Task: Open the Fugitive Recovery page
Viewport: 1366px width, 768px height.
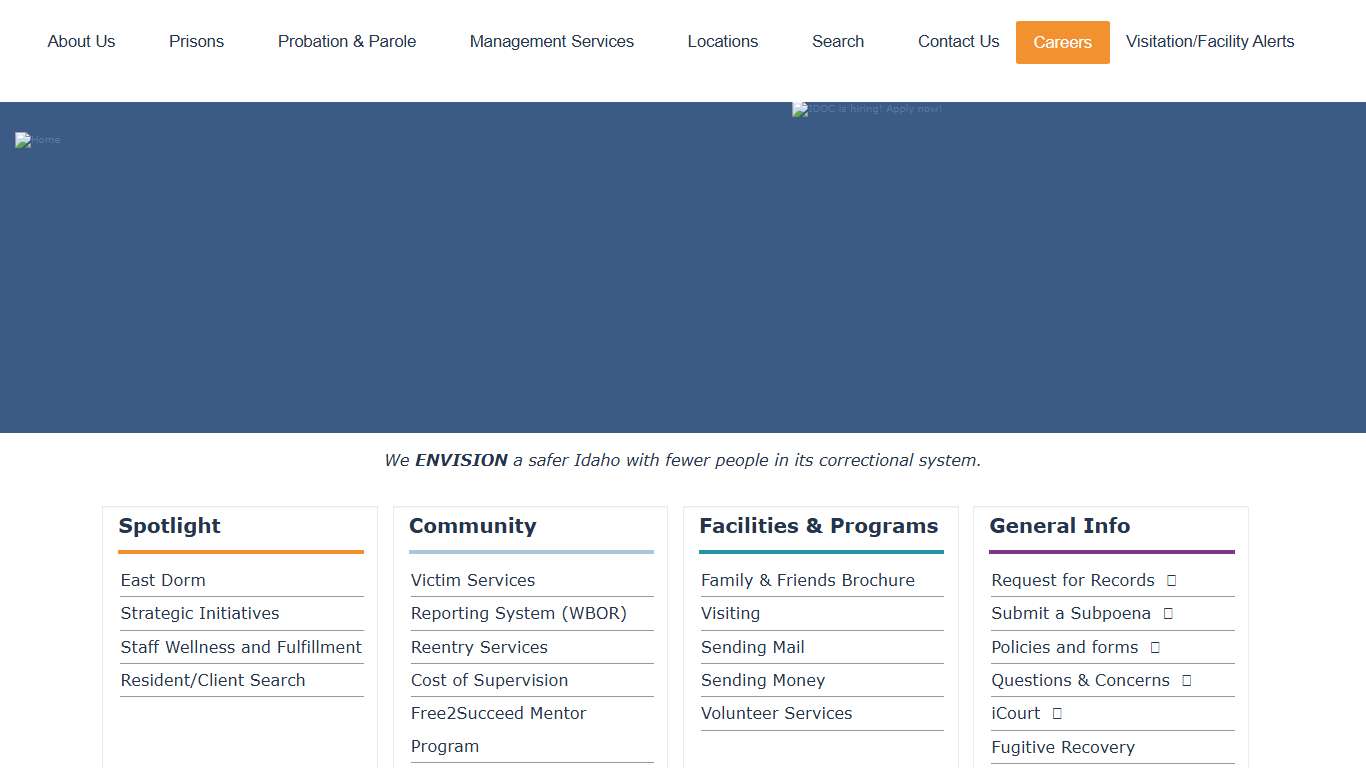Action: coord(1063,747)
